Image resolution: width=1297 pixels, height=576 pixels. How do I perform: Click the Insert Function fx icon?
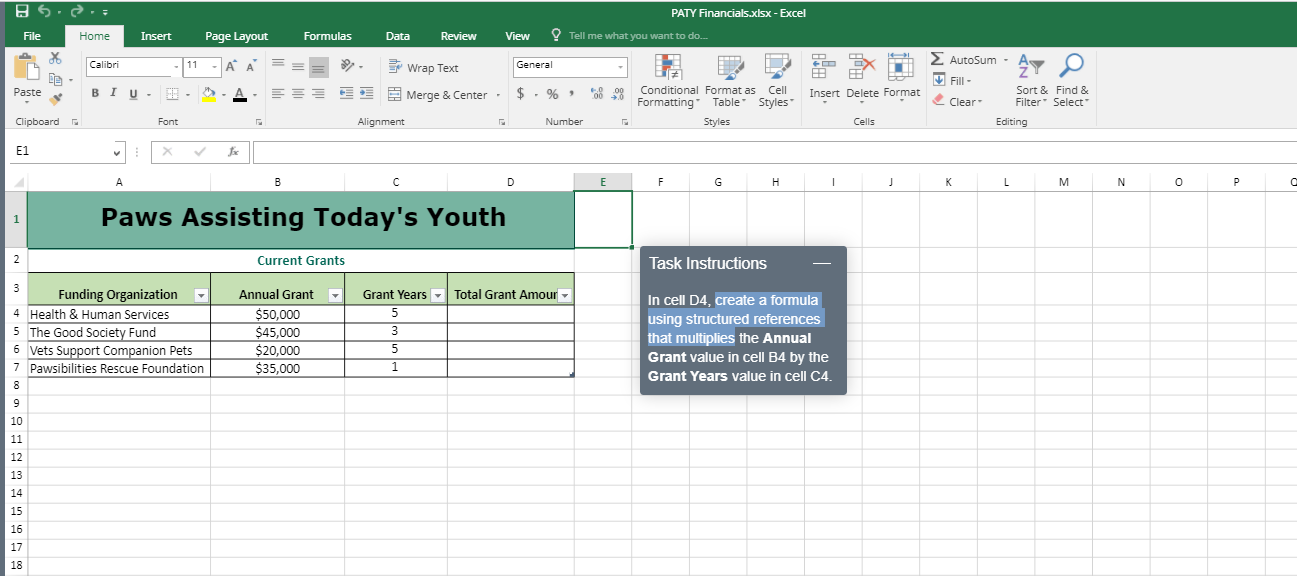click(233, 152)
